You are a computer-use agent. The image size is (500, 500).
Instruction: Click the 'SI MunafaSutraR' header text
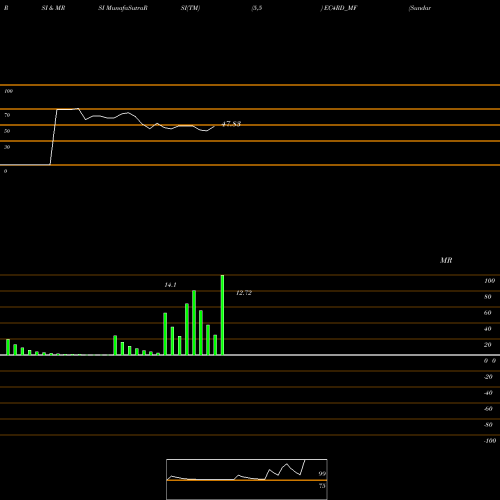(x=123, y=8)
